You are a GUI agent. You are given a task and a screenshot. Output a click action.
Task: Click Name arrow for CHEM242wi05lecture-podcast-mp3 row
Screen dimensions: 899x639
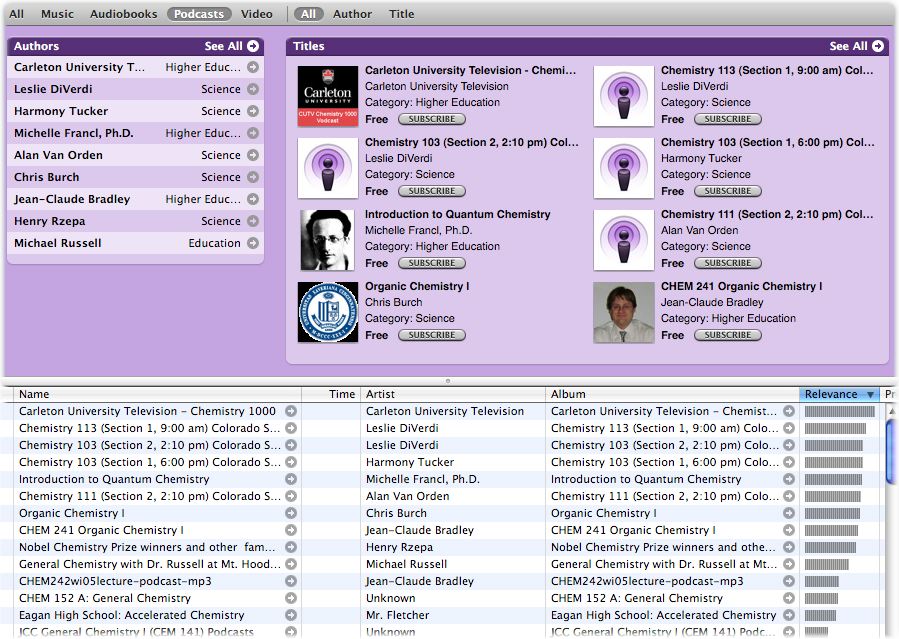point(291,581)
